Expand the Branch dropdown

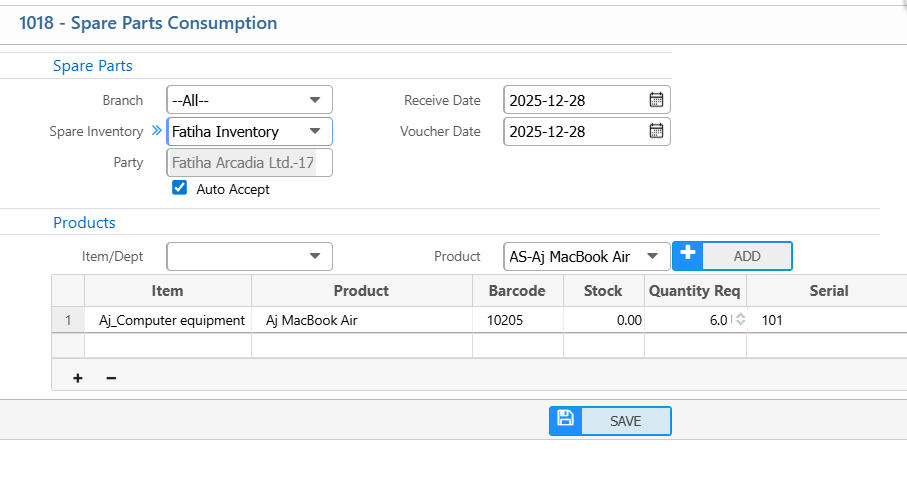(x=315, y=100)
